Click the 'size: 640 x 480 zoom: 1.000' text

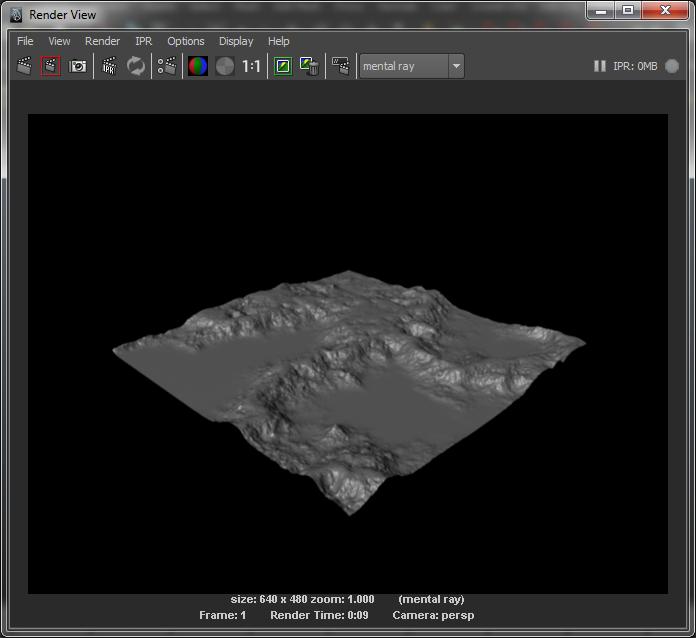(302, 599)
